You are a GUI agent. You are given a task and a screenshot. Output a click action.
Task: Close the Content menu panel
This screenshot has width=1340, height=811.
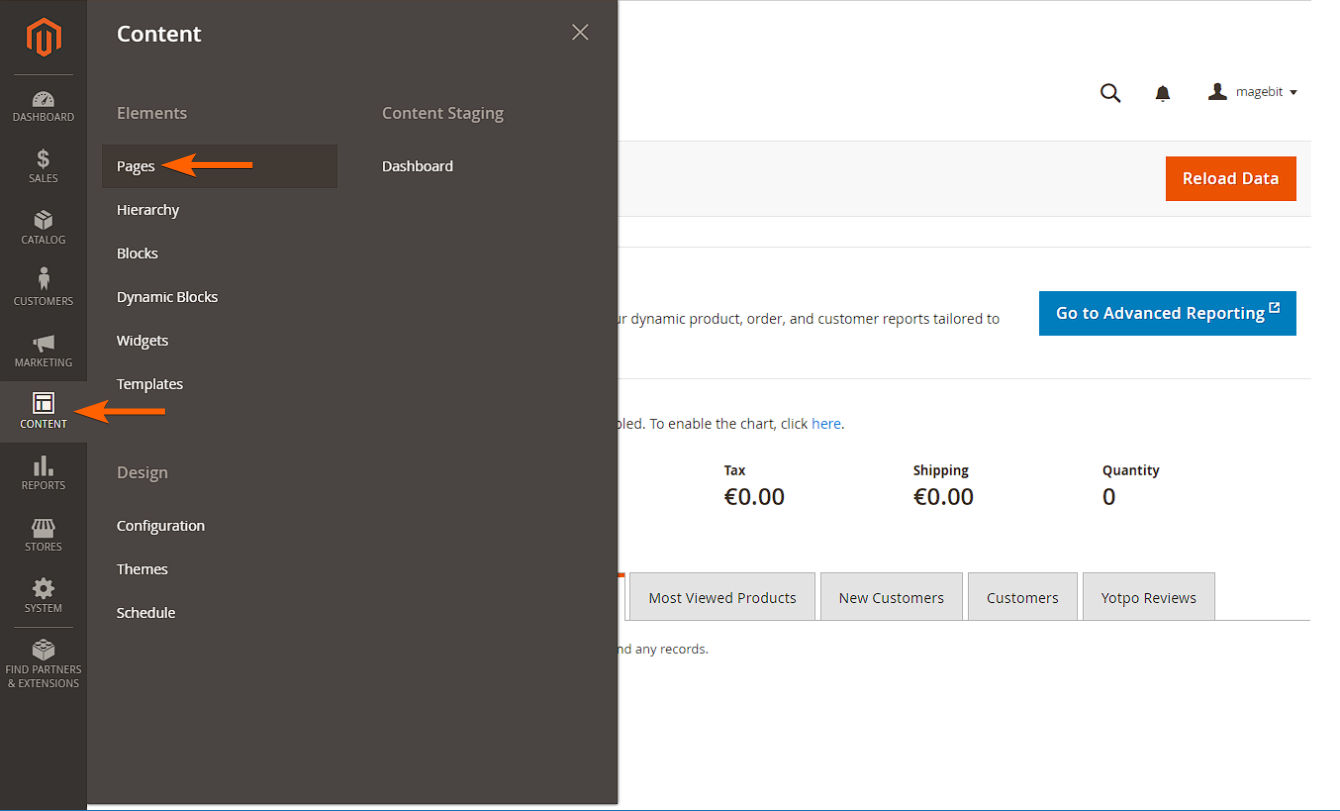580,32
